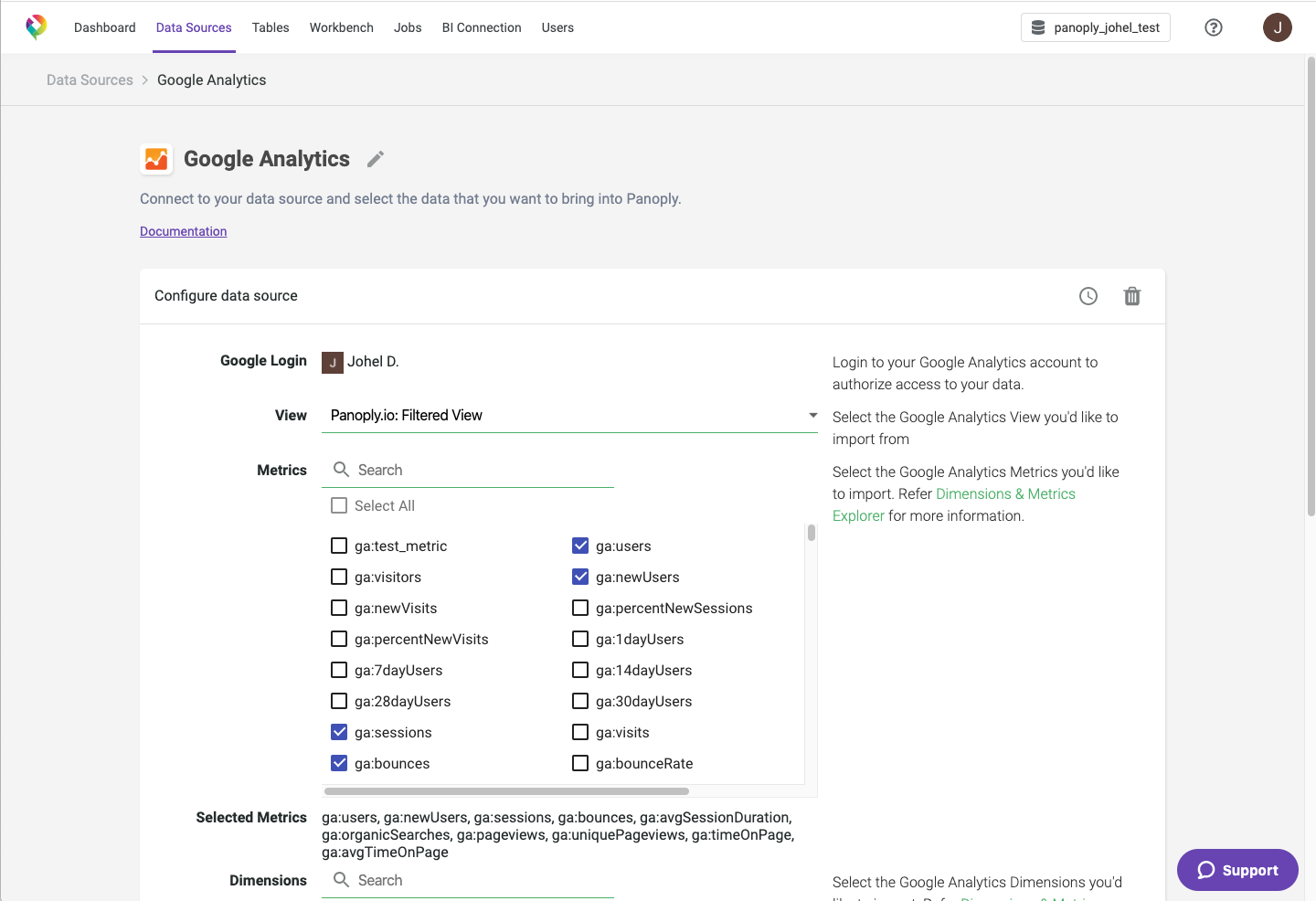1316x901 pixels.
Task: Click the metrics list horizontal scrollbar
Action: 506,791
